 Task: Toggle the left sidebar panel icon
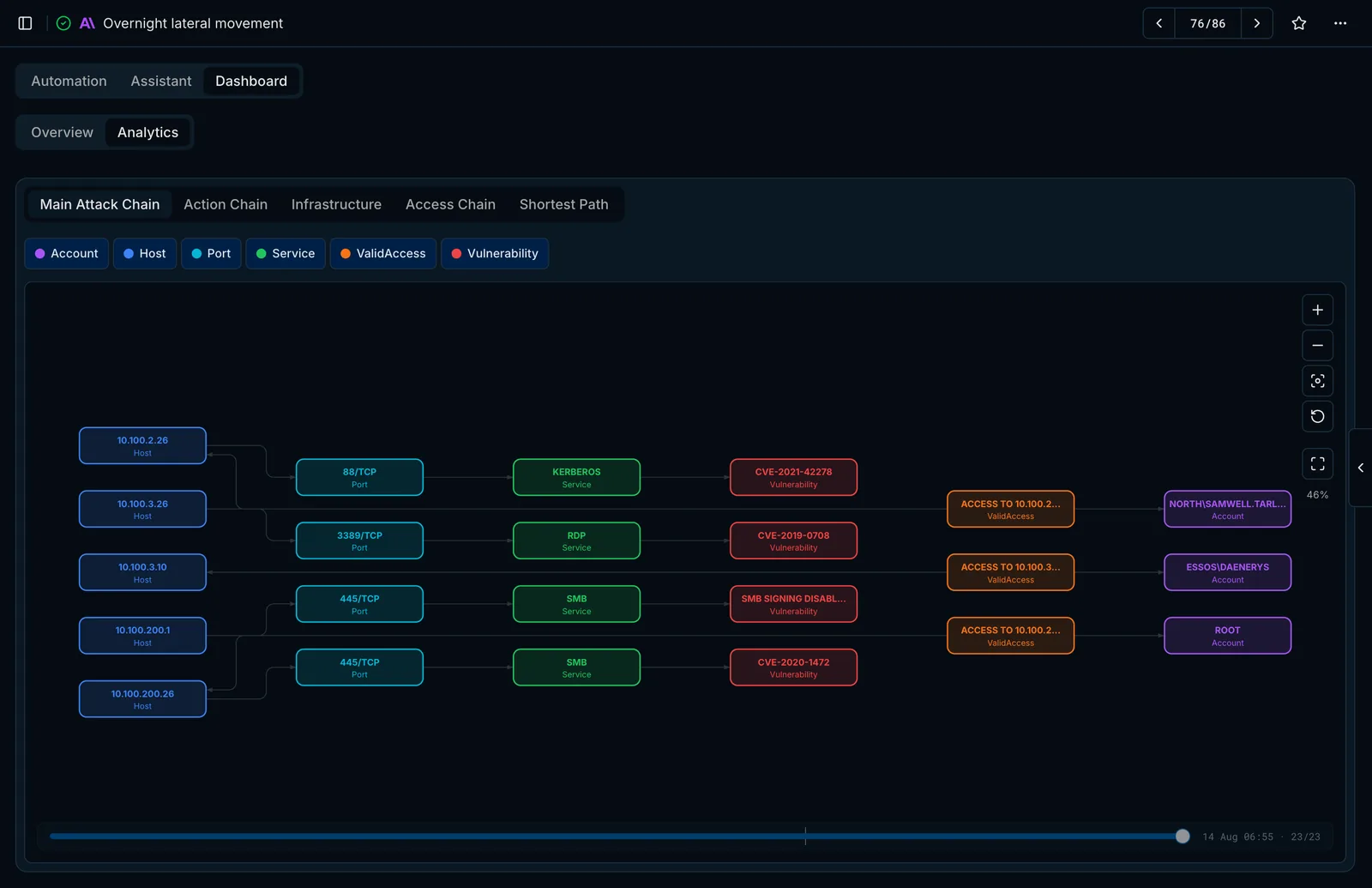click(x=25, y=23)
